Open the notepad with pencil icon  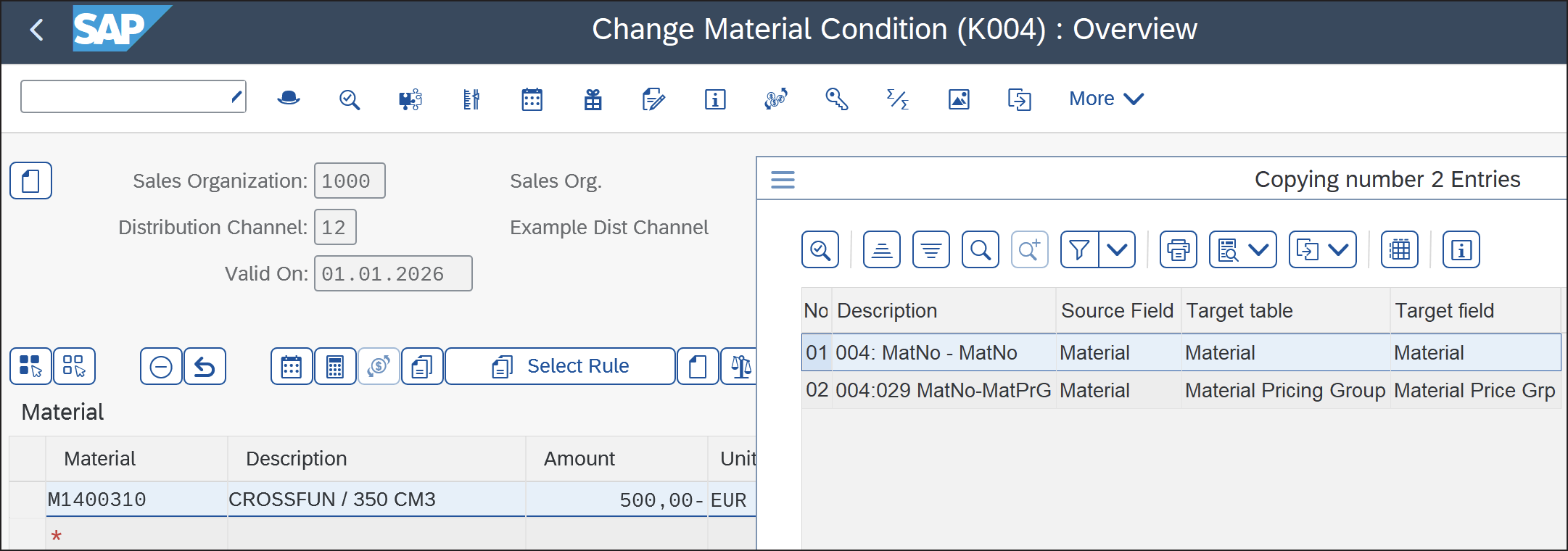tap(654, 99)
